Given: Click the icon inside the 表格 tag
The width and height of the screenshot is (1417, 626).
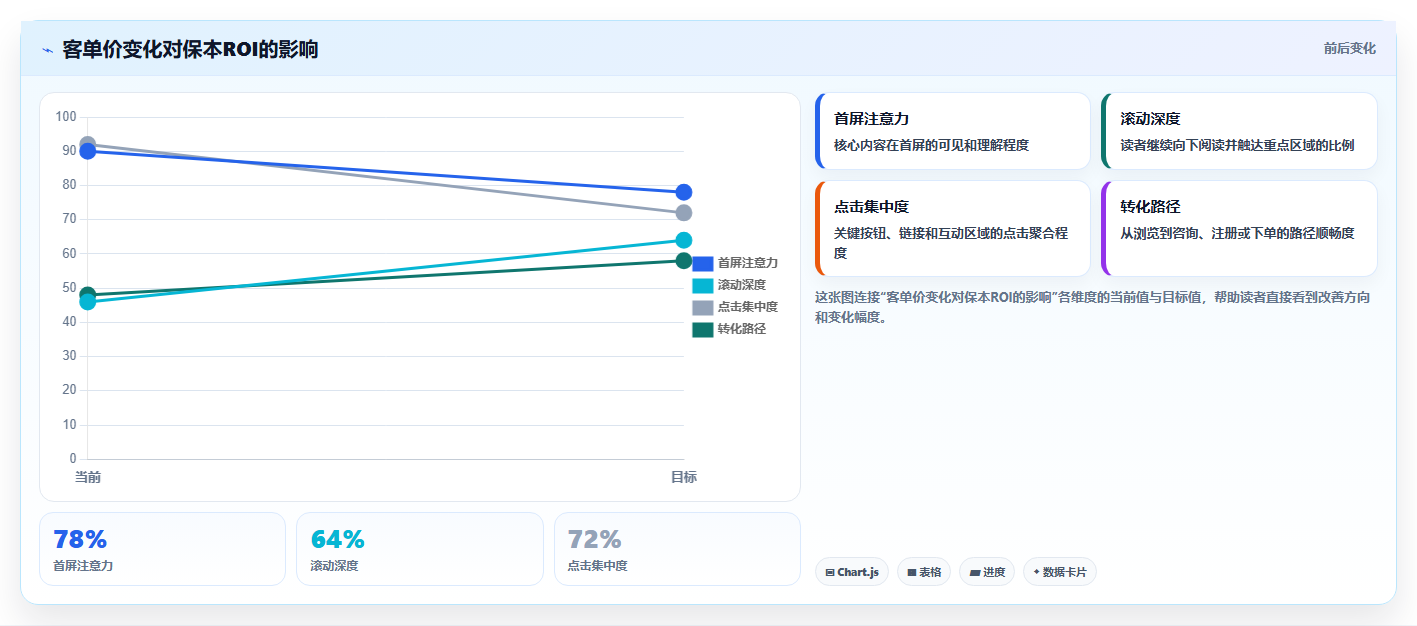Looking at the screenshot, I should (912, 573).
